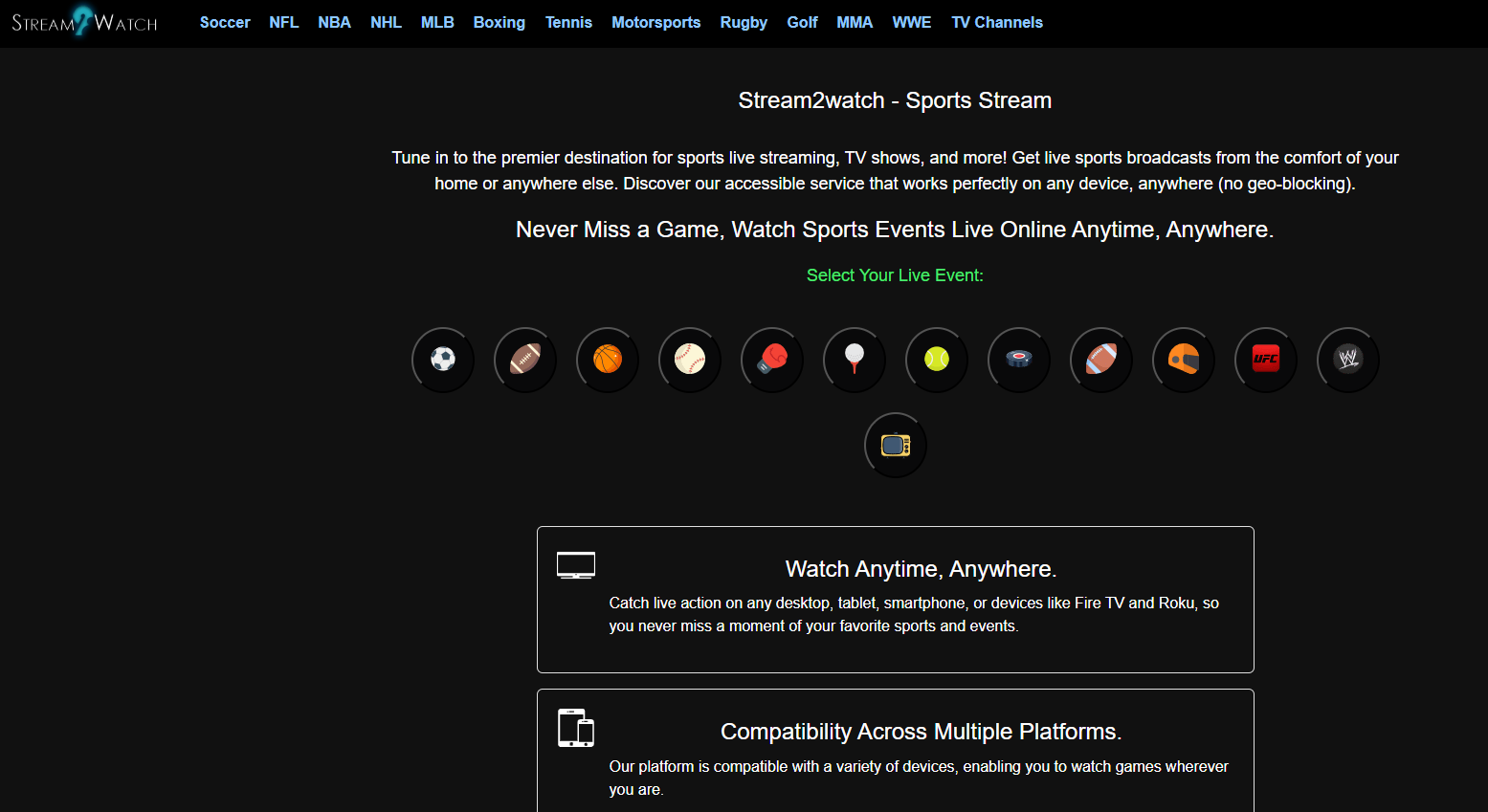Select the golf ball on tee icon
1488x812 pixels.
pyautogui.click(x=854, y=360)
